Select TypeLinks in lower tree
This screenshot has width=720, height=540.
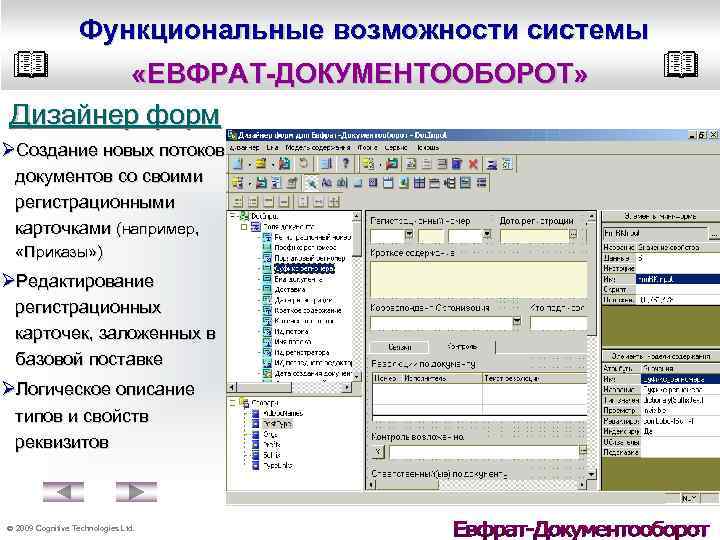278,465
